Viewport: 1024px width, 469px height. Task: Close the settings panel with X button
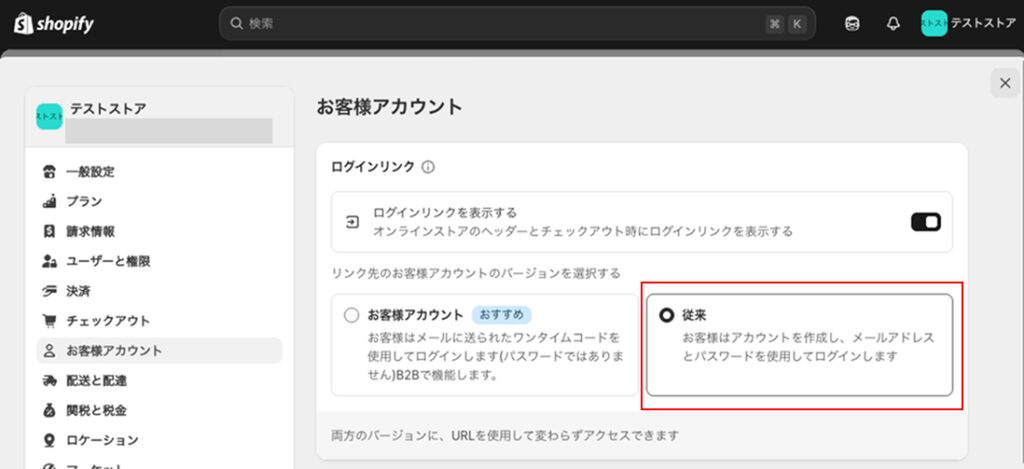click(x=1004, y=83)
